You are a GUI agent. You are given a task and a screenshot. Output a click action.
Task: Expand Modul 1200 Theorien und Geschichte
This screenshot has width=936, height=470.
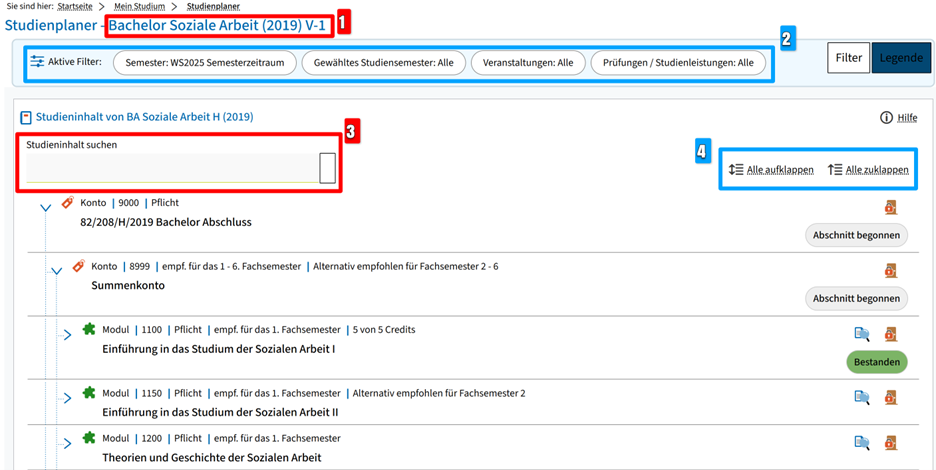click(67, 442)
